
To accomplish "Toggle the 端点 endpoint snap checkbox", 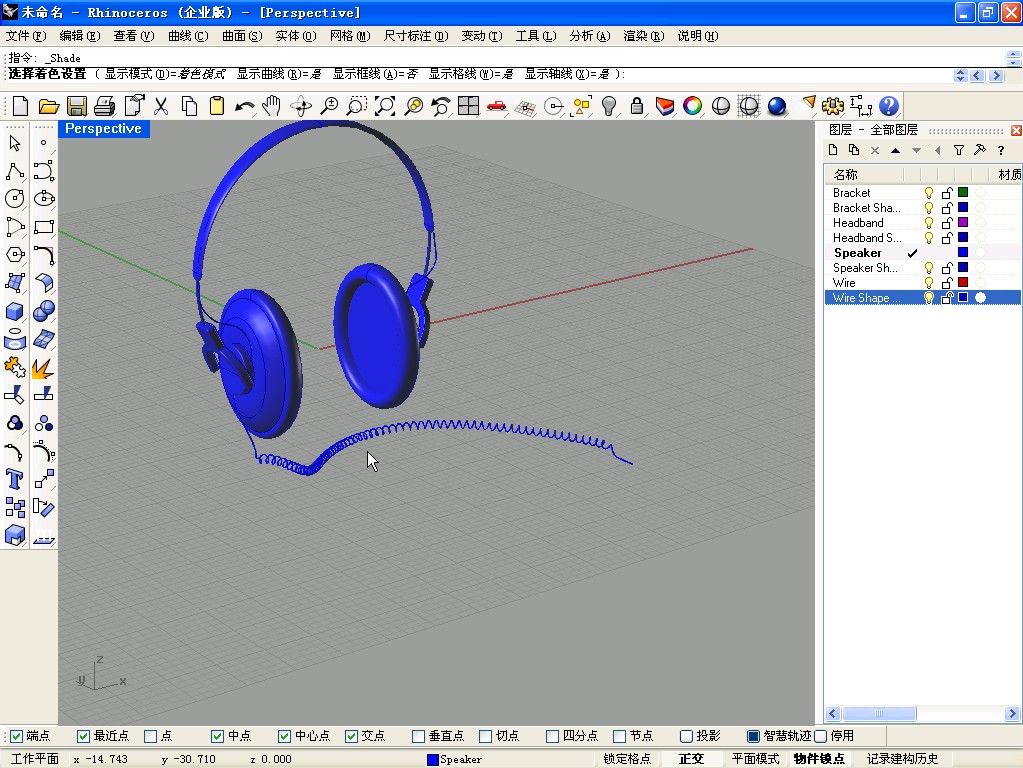I will [x=16, y=736].
